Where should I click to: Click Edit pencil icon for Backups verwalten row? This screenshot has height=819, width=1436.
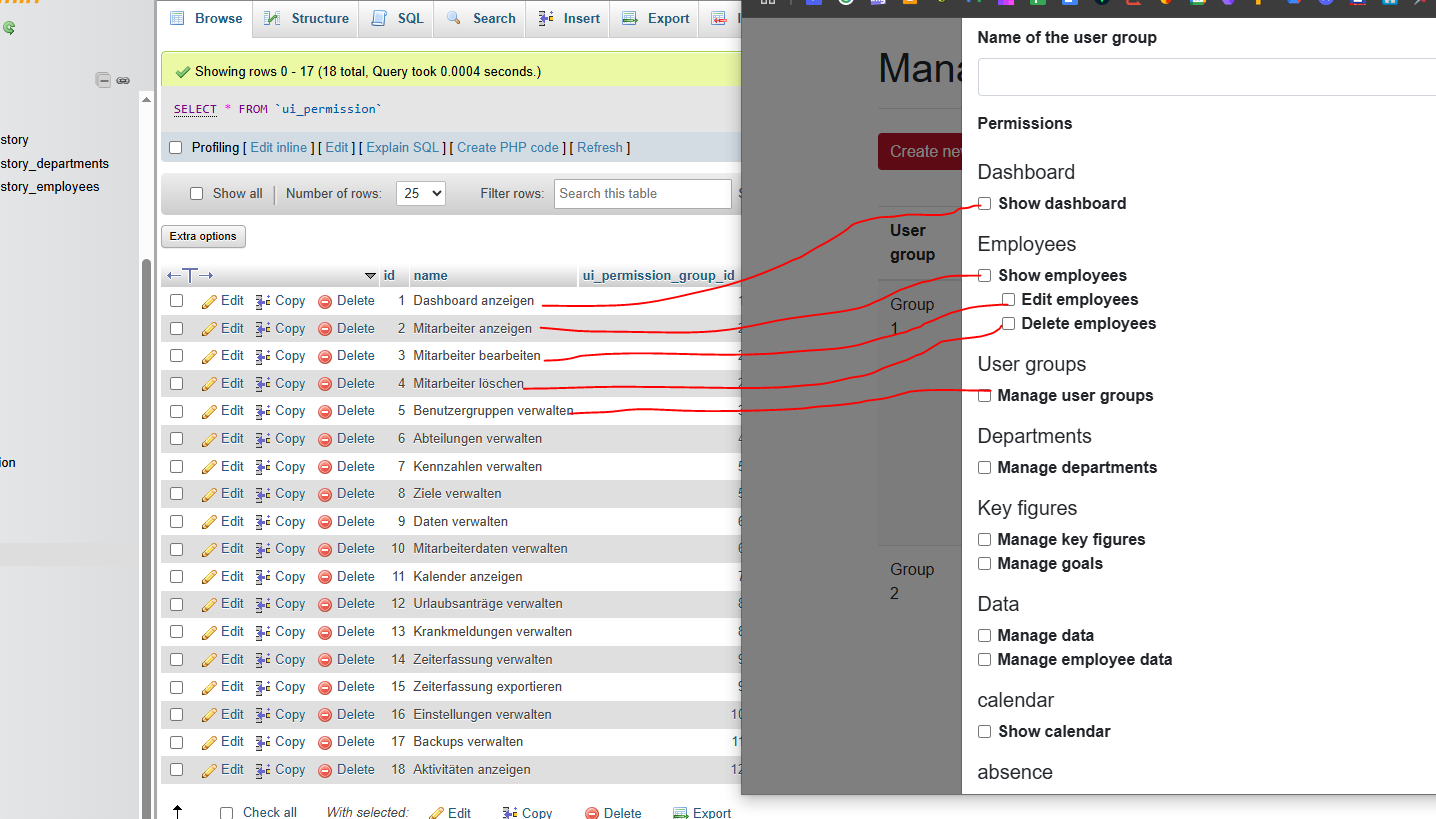(x=209, y=742)
